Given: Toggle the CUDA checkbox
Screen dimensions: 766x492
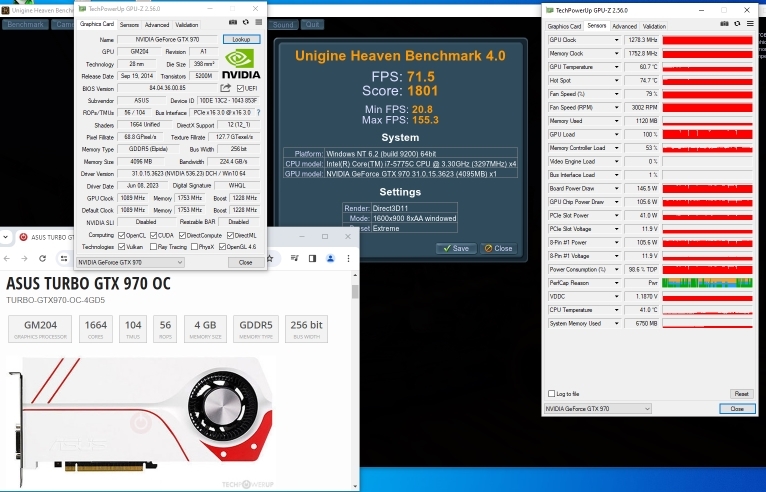Looking at the screenshot, I should [x=153, y=235].
